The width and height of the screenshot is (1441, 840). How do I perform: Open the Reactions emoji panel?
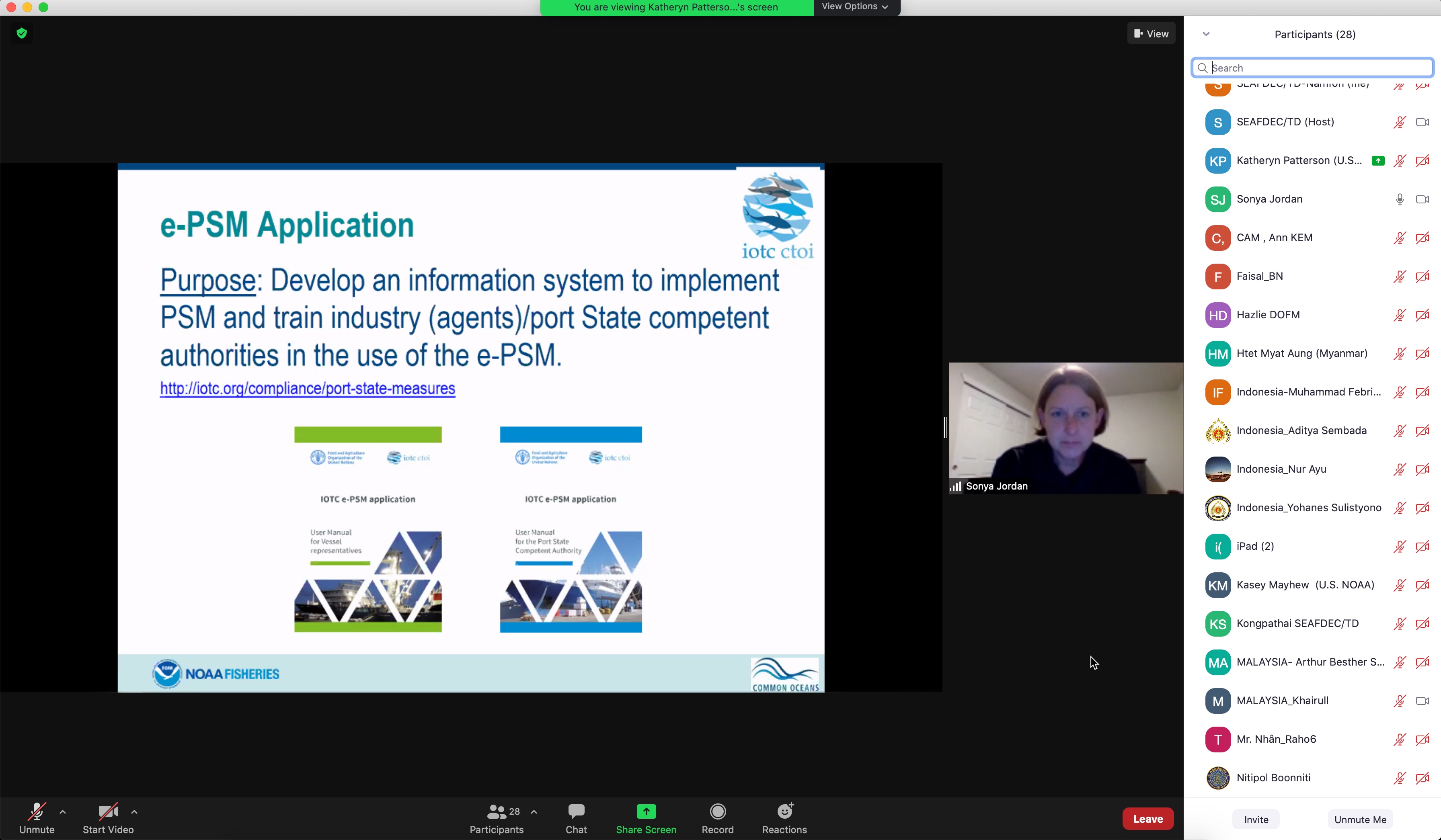[x=784, y=818]
